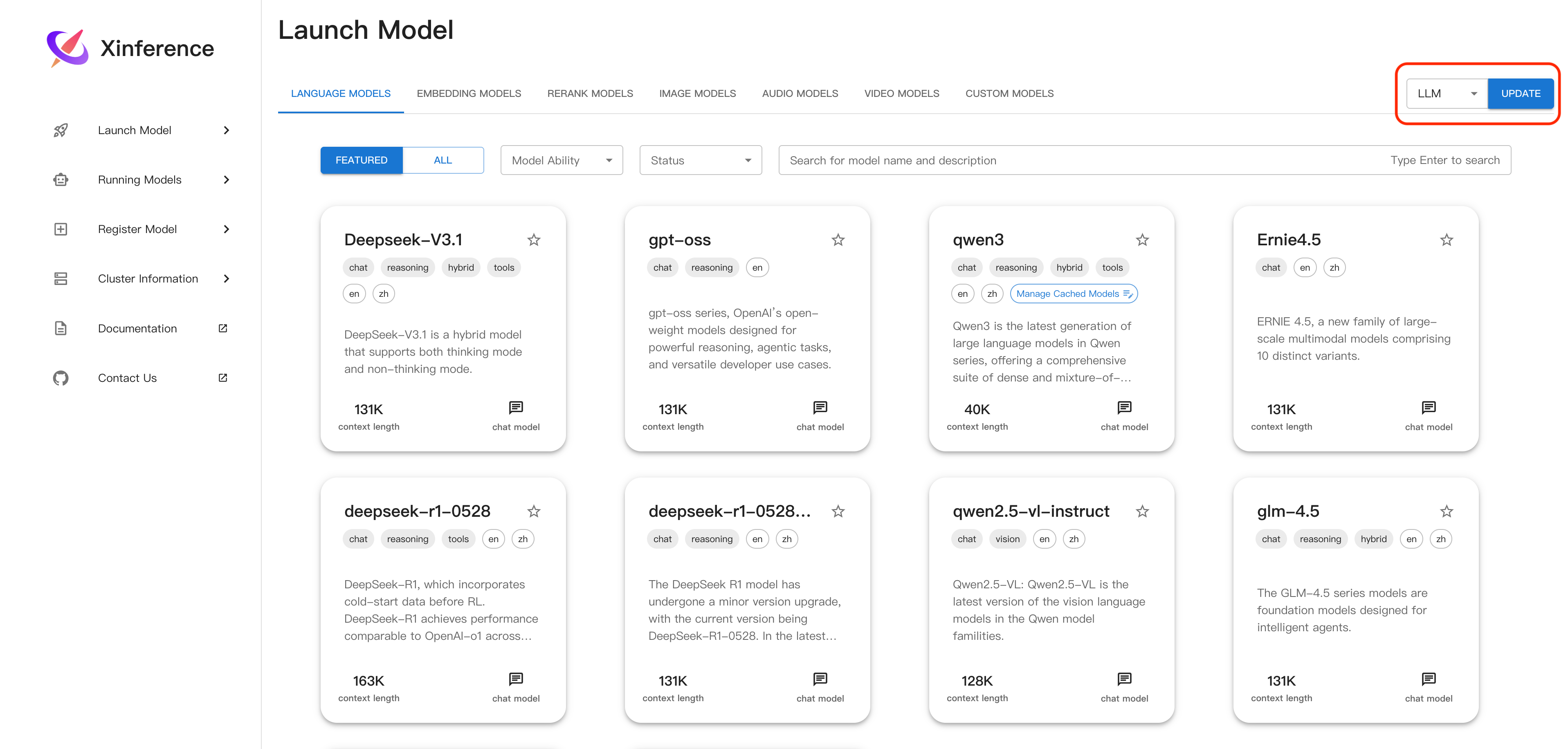Viewport: 1568px width, 749px height.
Task: Switch to the Audio Models tab
Action: [800, 94]
